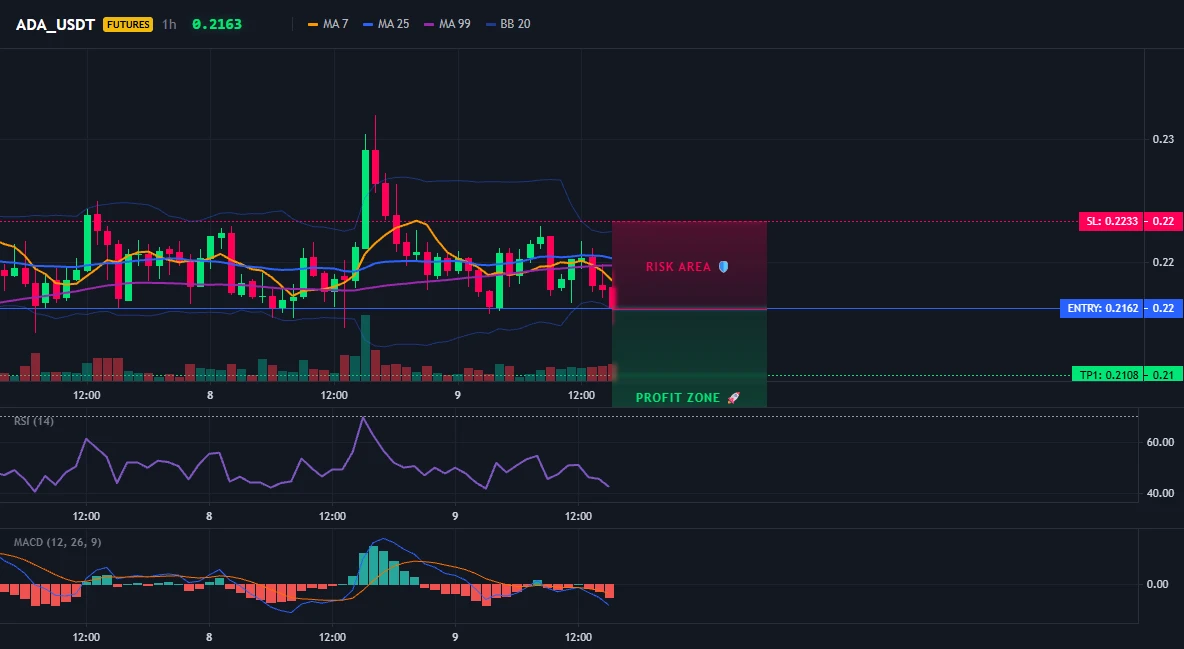1184x649 pixels.
Task: Click the 0.23 price axis label
Action: [x=1163, y=139]
